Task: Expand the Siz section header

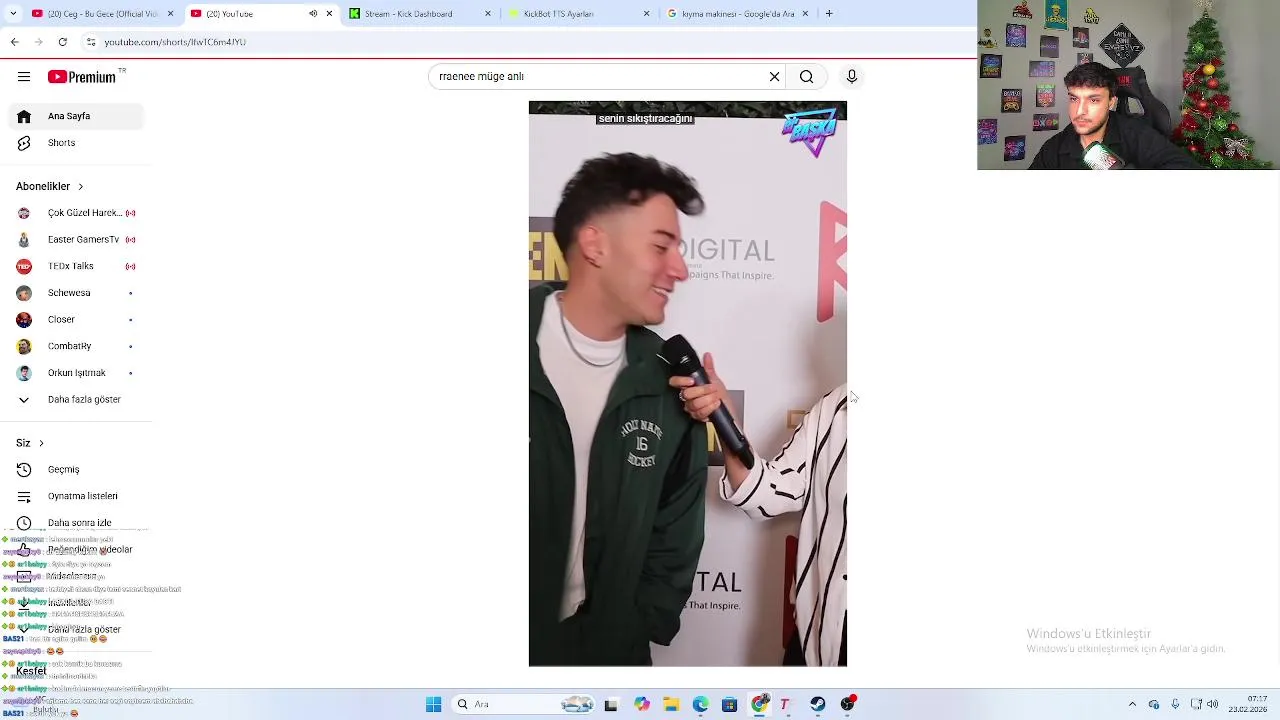Action: pos(30,443)
